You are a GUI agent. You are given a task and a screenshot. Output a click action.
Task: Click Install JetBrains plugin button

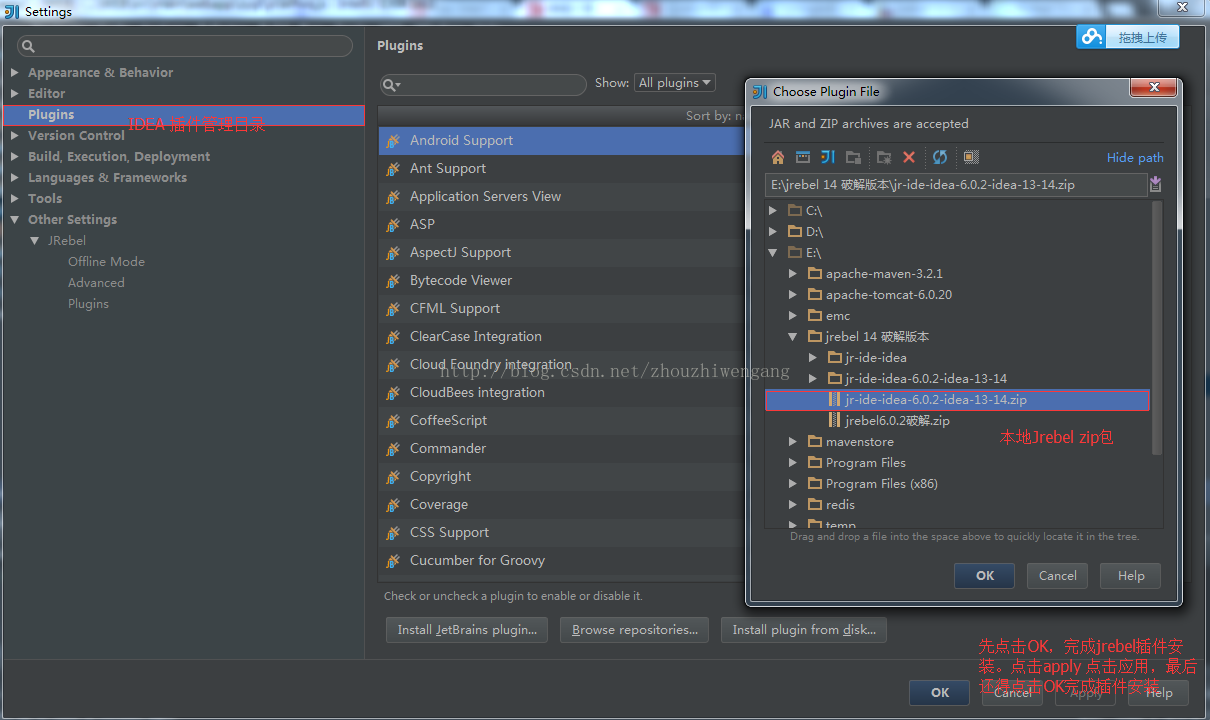click(x=467, y=630)
